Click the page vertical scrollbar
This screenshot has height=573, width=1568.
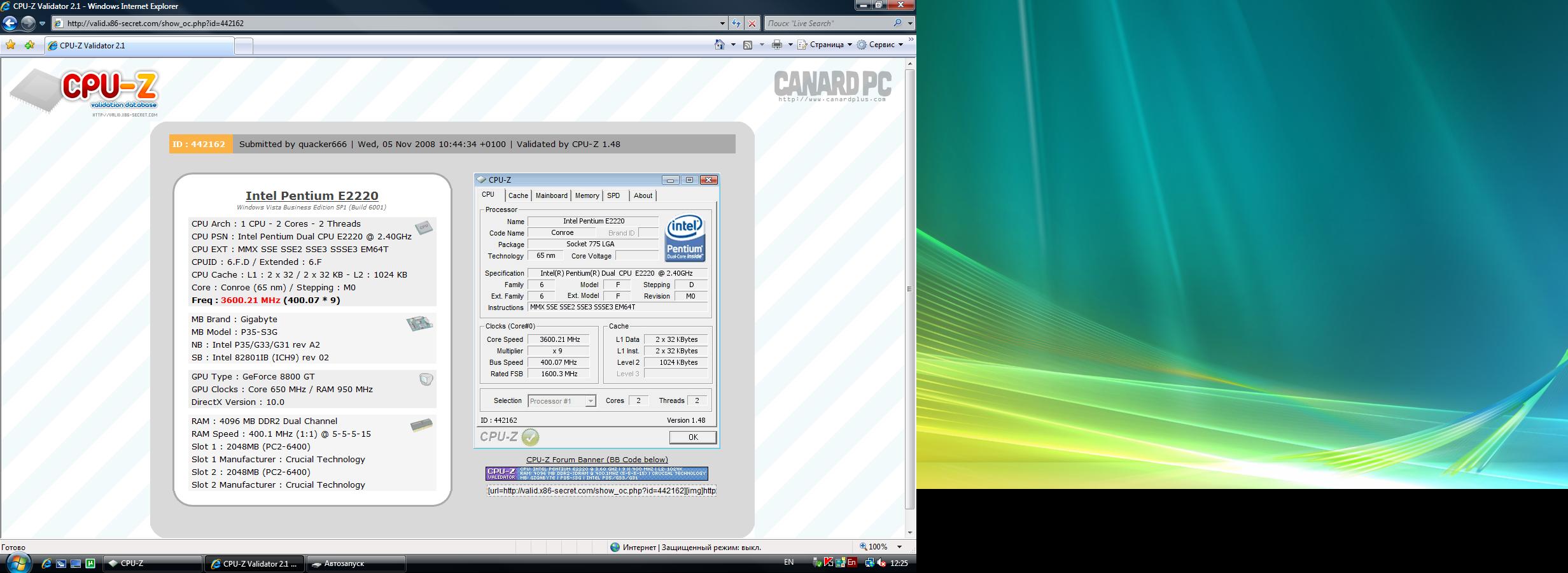[910, 290]
